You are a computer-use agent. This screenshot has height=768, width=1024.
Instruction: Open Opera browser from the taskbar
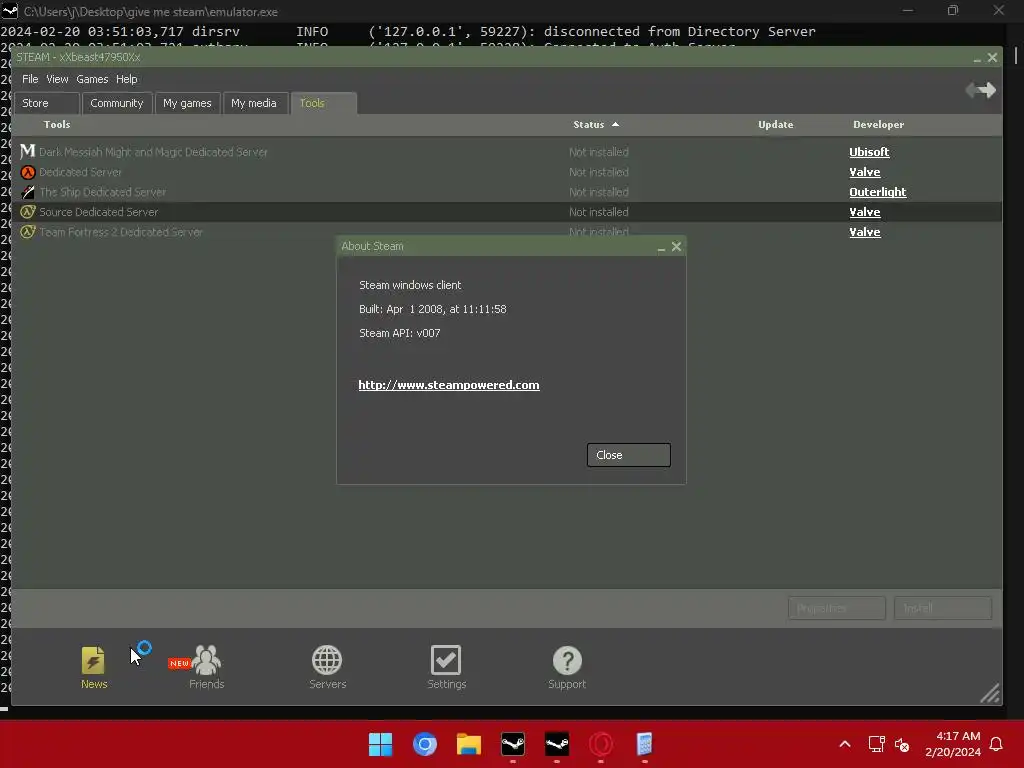601,744
